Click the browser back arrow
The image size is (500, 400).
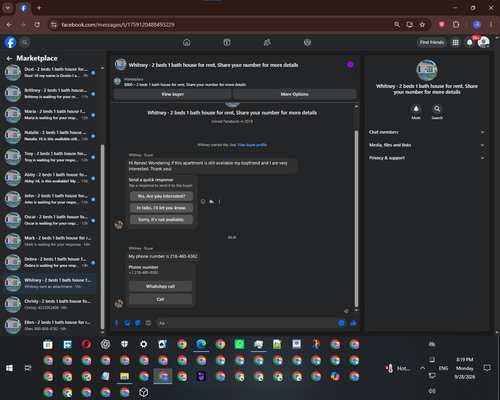[x=9, y=25]
